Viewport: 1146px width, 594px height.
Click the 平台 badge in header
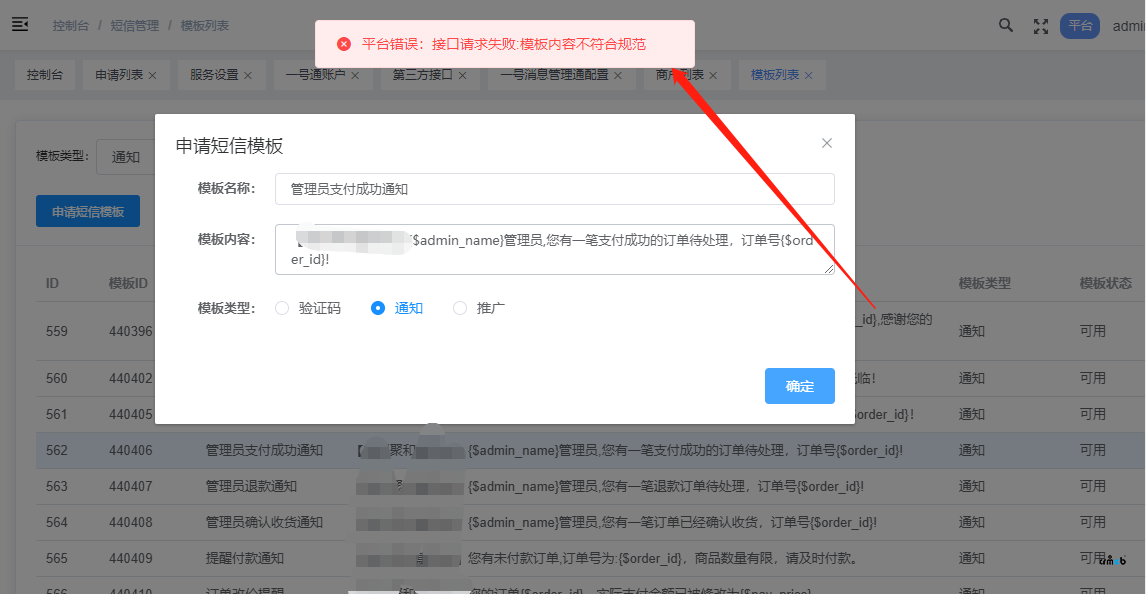coord(1079,26)
